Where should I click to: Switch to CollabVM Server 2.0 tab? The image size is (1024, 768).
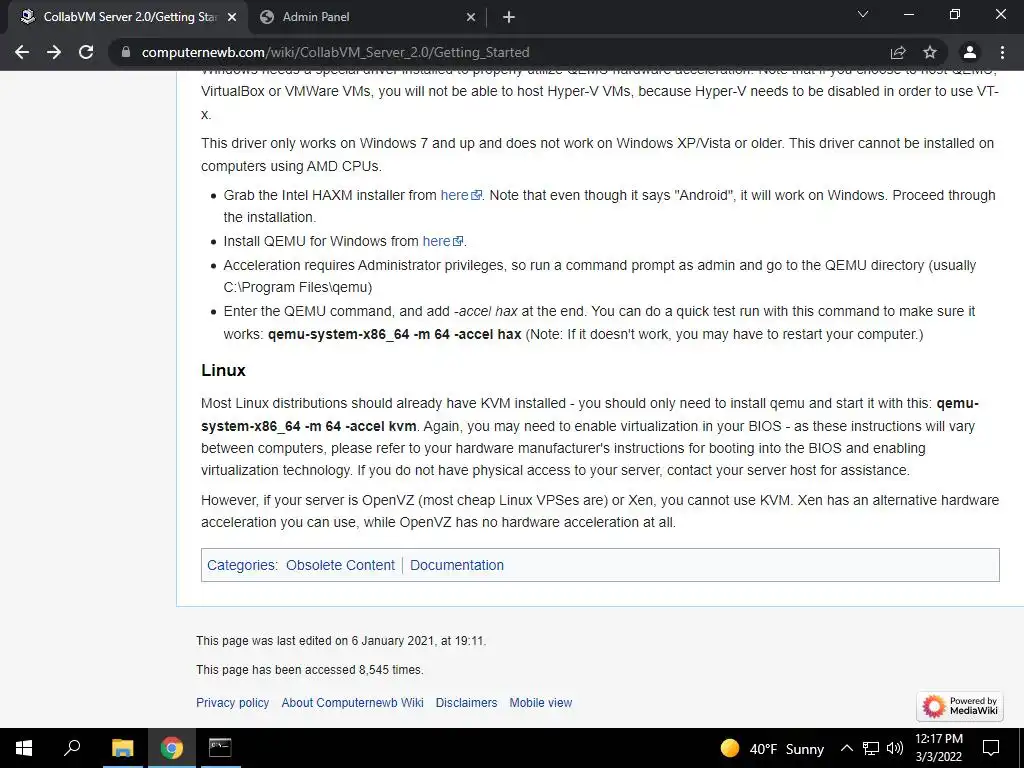click(129, 17)
